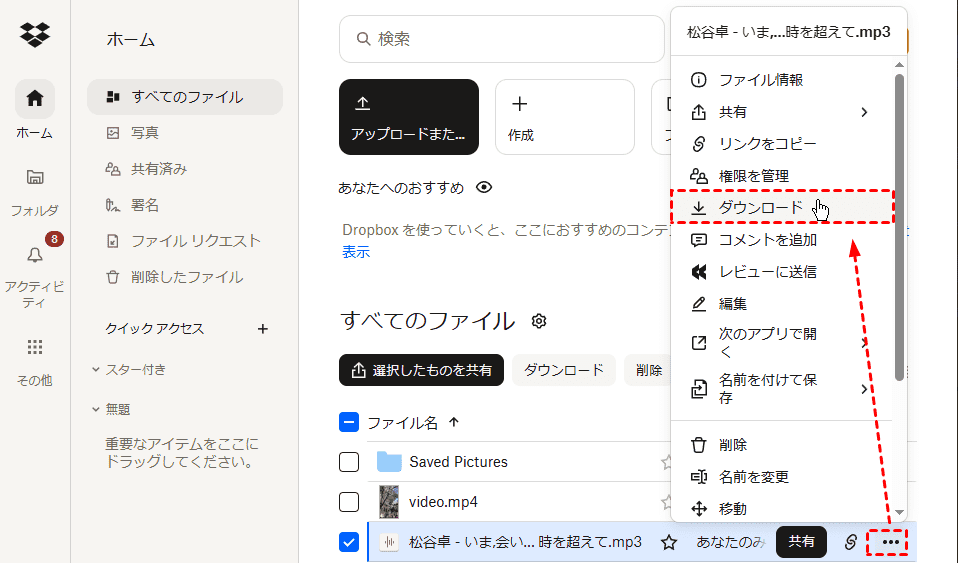Uncheck the 松谷卓 mp3 file checkbox

tap(349, 542)
